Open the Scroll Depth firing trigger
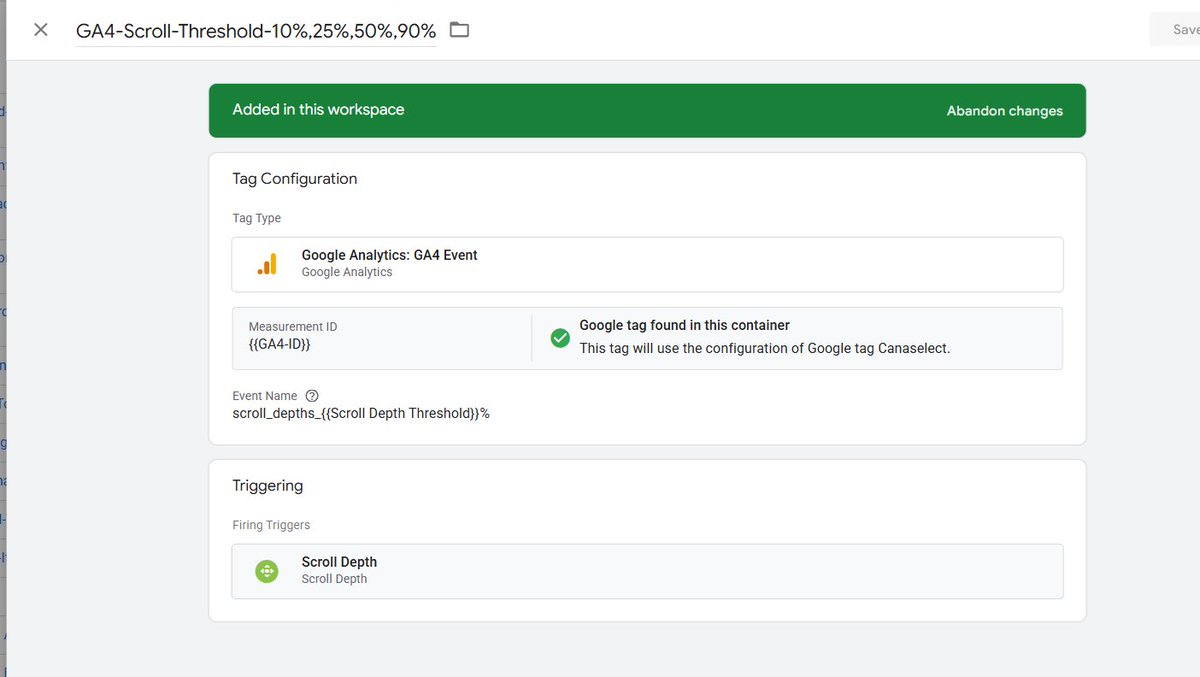This screenshot has height=677, width=1200. 647,571
